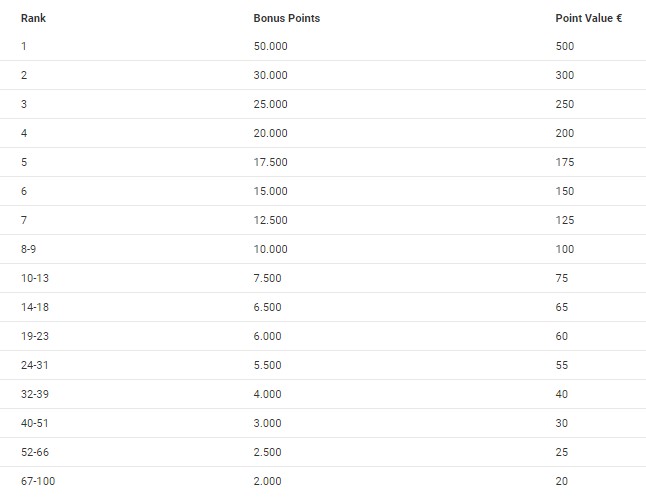Image resolution: width=646 pixels, height=504 pixels.
Task: Select the rank 67-100 cell
Action: 37,481
